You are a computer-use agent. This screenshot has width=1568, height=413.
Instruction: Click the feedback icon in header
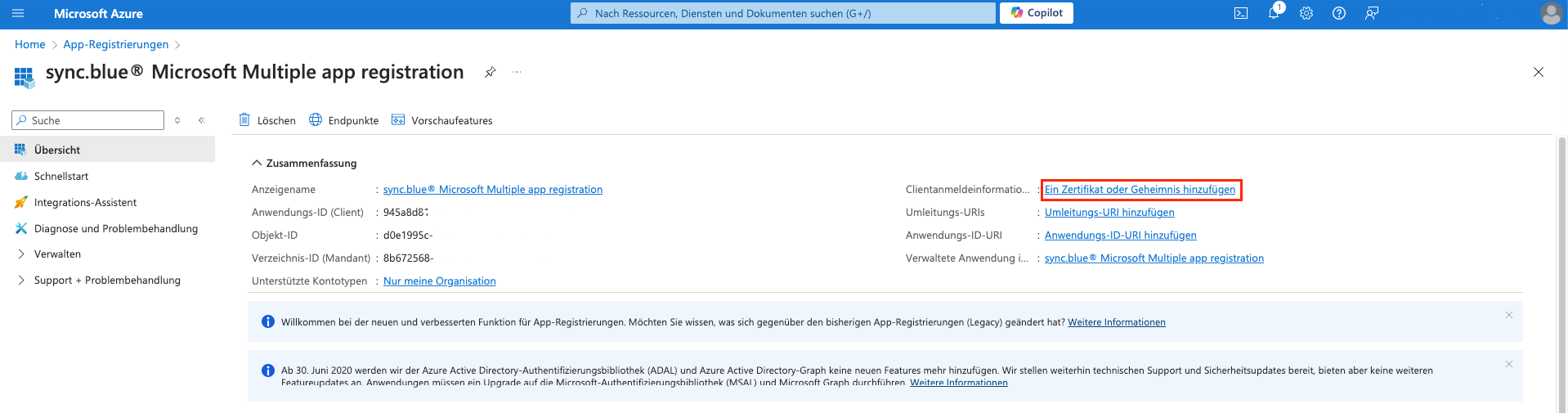click(x=1371, y=14)
